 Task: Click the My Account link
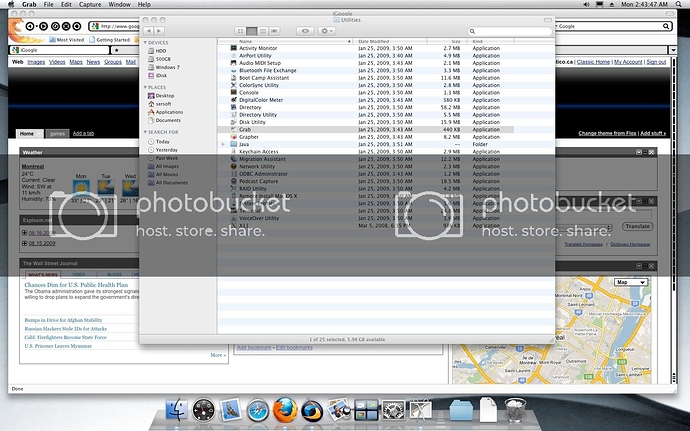click(628, 62)
